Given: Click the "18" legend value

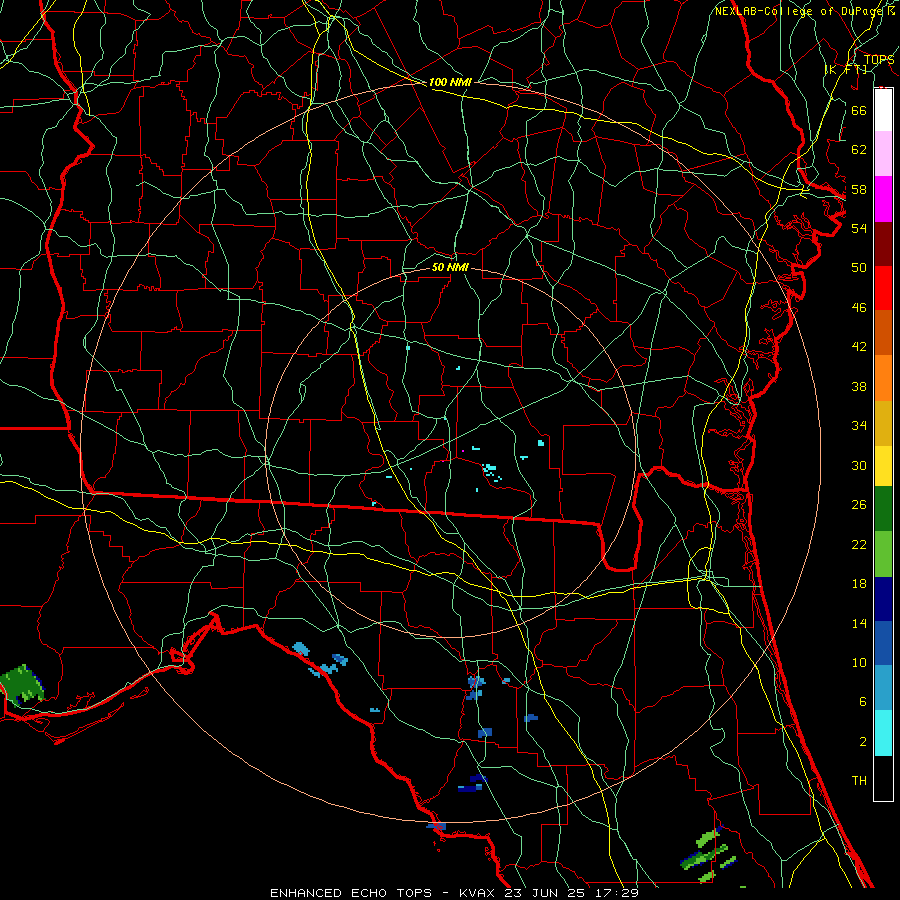Looking at the screenshot, I should point(859,584).
